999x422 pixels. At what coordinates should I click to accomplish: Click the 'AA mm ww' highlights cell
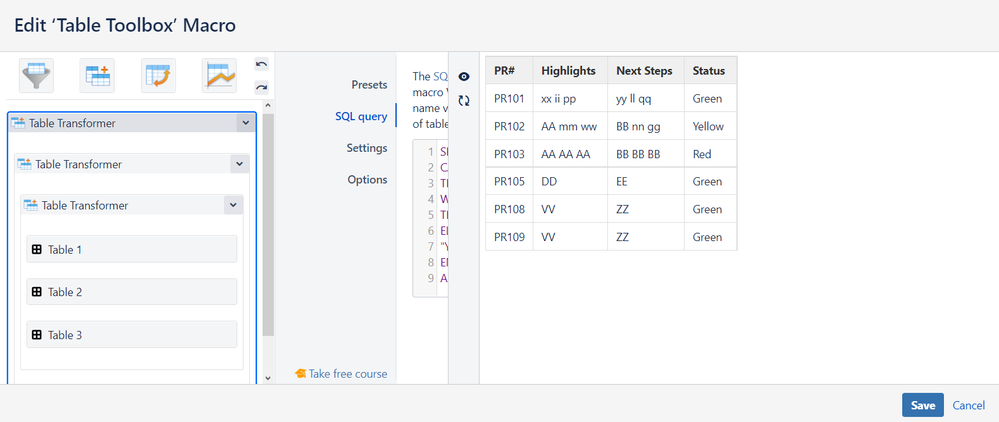[x=570, y=126]
